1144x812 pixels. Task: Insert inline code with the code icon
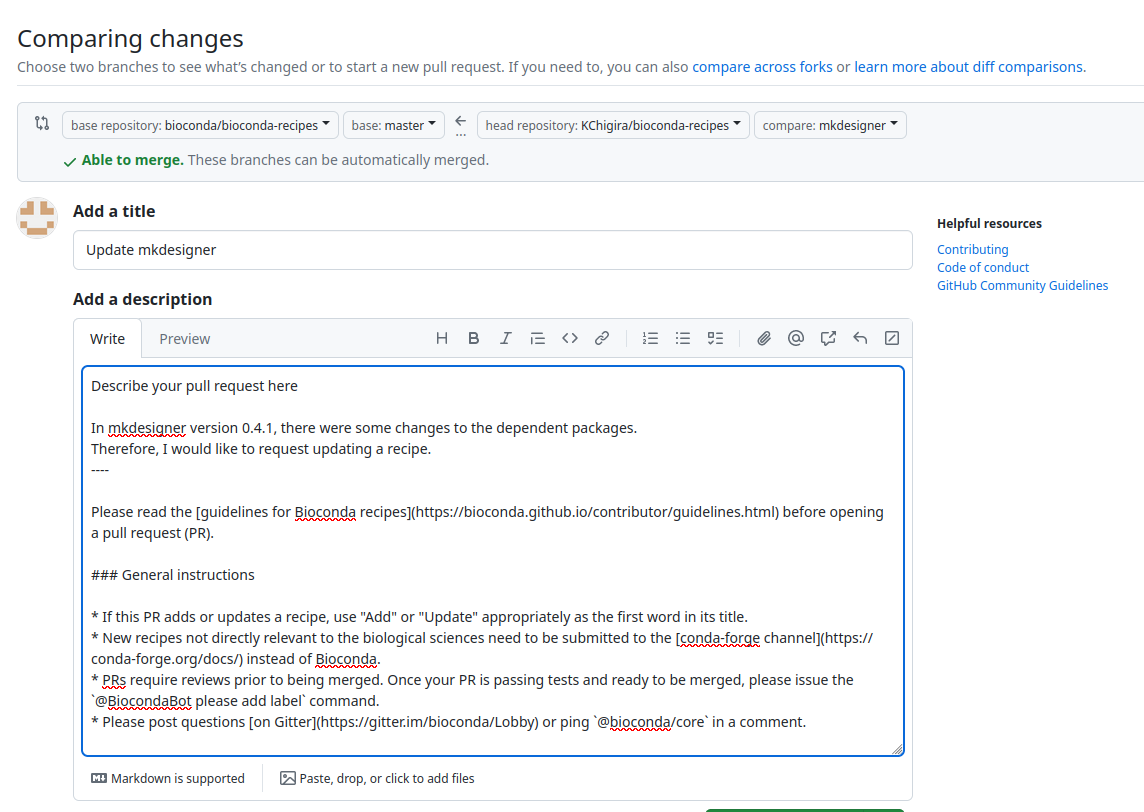tap(569, 338)
